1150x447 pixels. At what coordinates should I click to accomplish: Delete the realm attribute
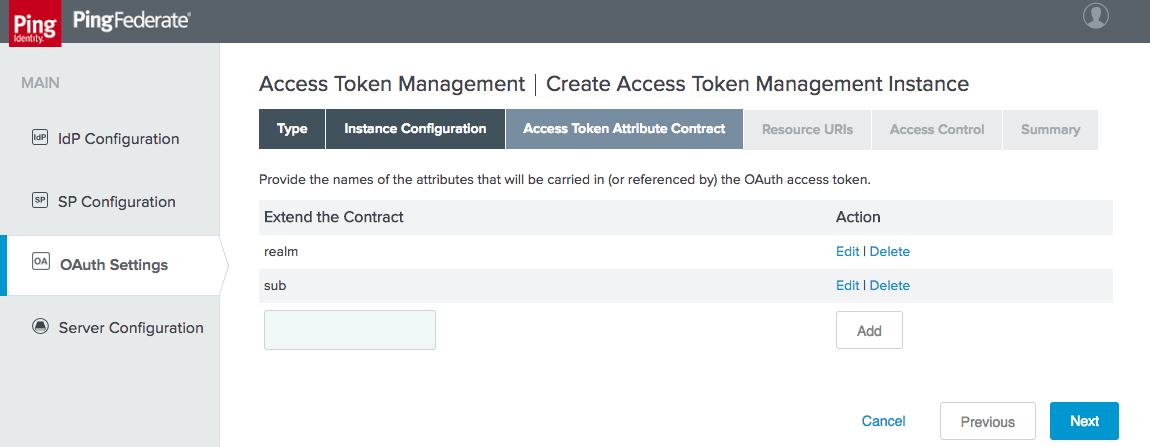tap(890, 251)
